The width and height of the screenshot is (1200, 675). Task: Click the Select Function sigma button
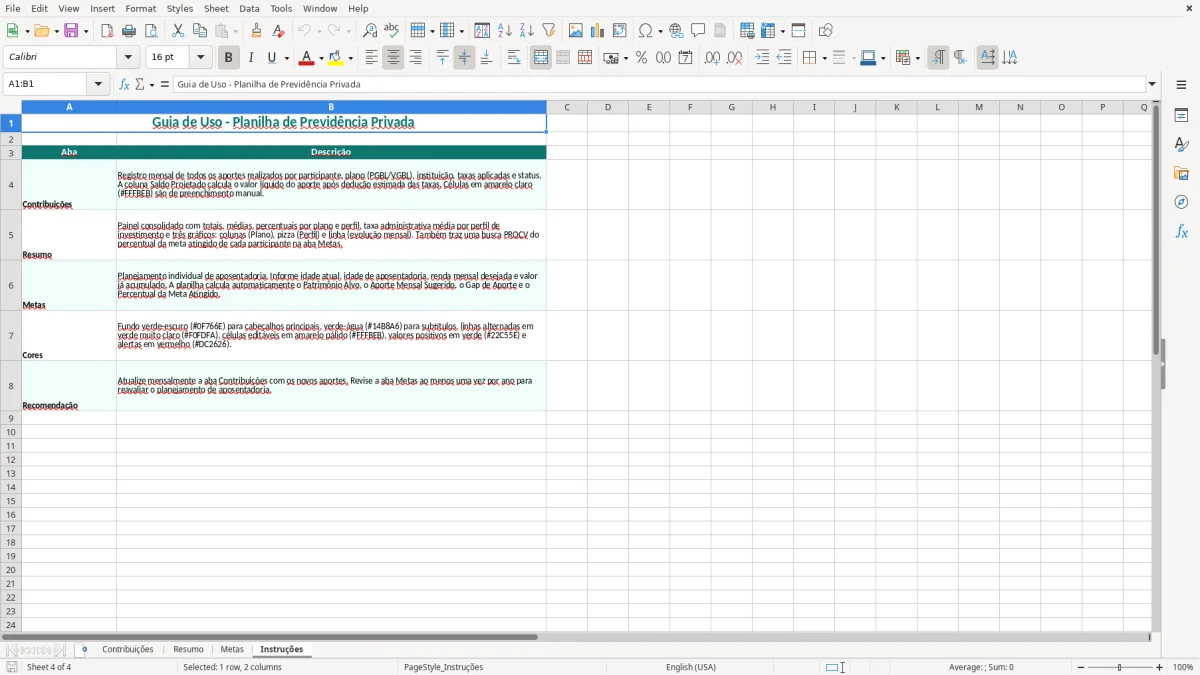[x=140, y=84]
